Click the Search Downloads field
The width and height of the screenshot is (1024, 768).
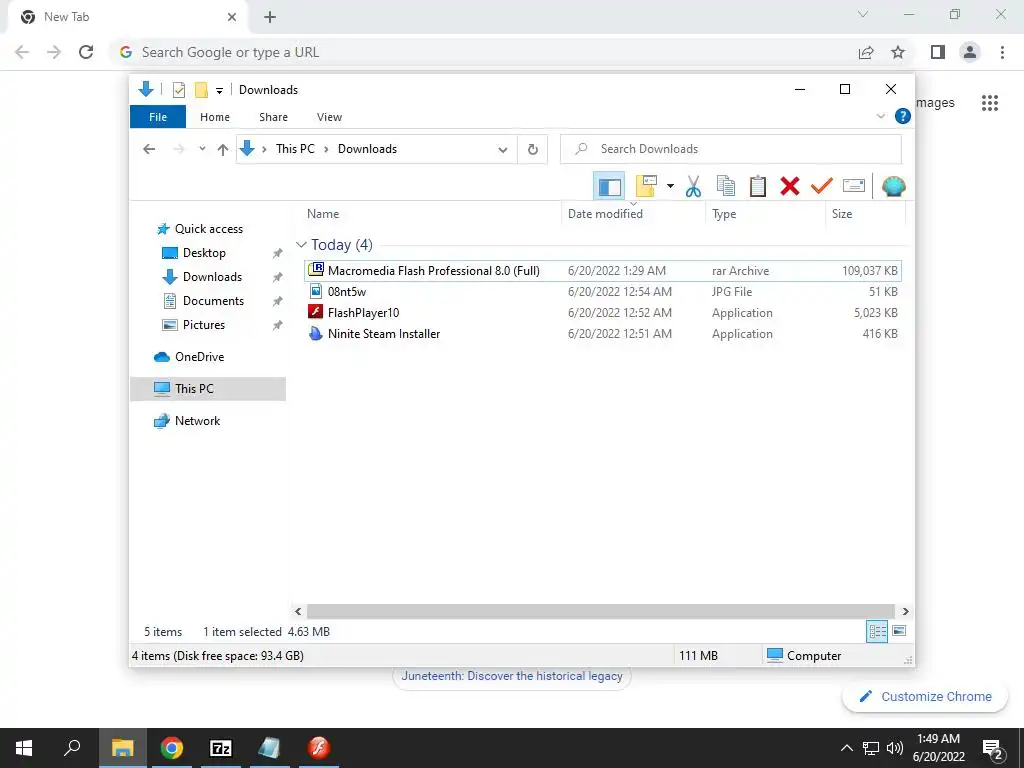point(731,149)
